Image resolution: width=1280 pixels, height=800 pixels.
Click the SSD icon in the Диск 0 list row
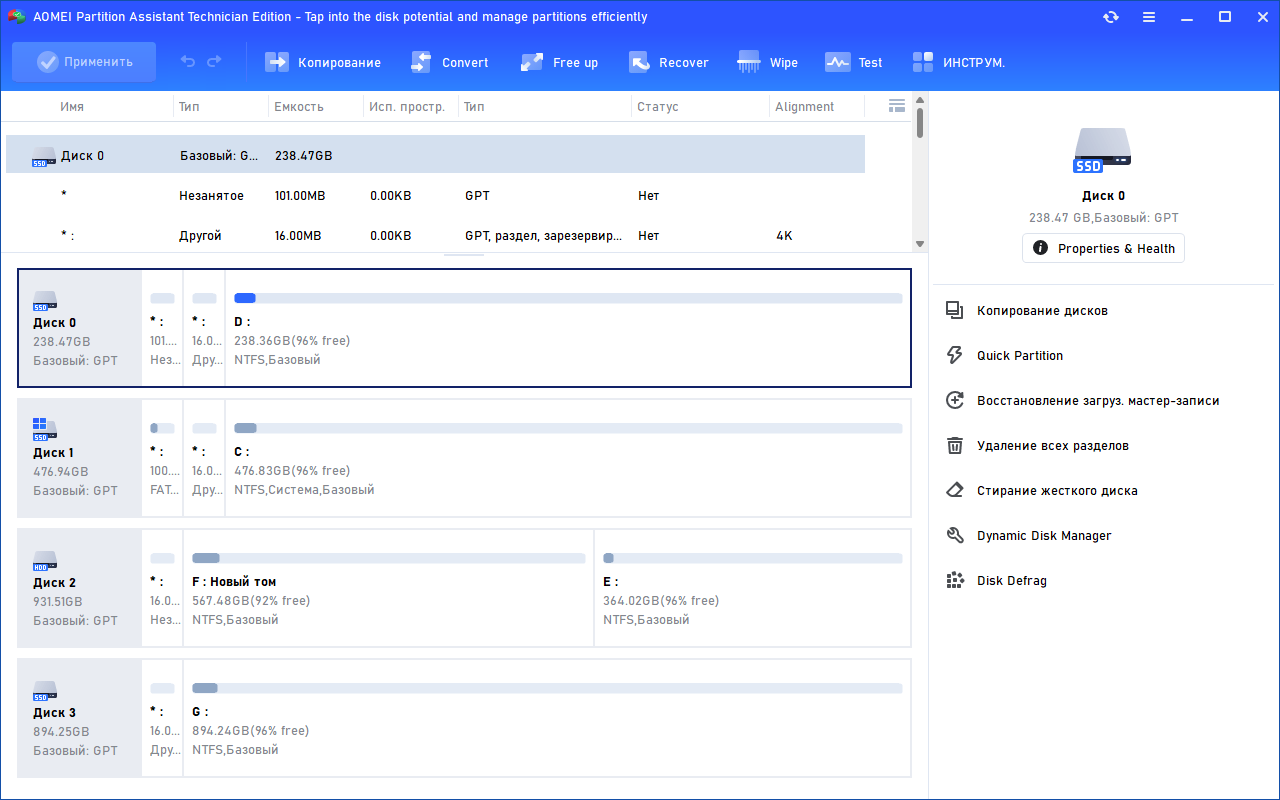point(43,156)
